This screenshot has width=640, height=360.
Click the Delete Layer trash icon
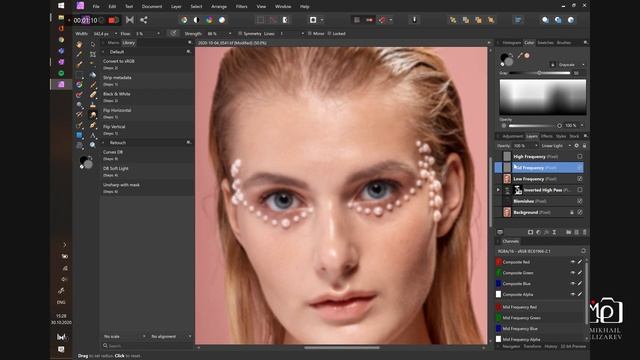584,232
